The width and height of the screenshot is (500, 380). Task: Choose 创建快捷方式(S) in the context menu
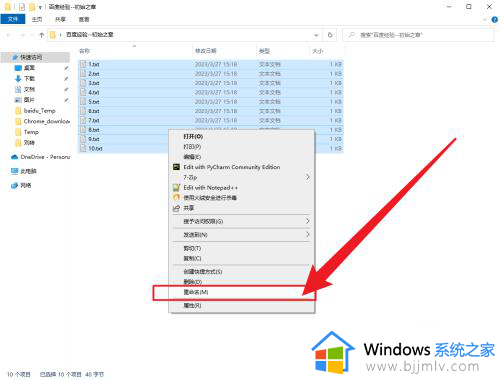pyautogui.click(x=242, y=272)
